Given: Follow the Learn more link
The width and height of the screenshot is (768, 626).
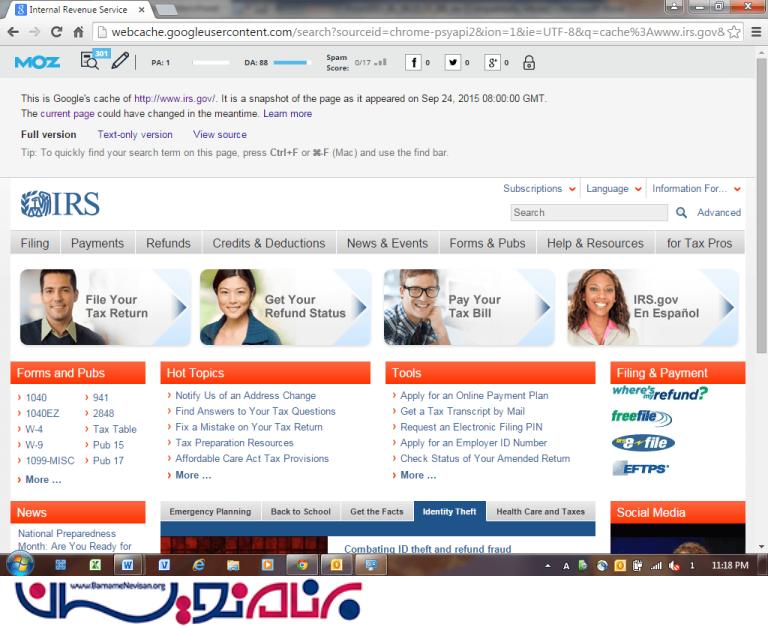Looking at the screenshot, I should pos(288,114).
